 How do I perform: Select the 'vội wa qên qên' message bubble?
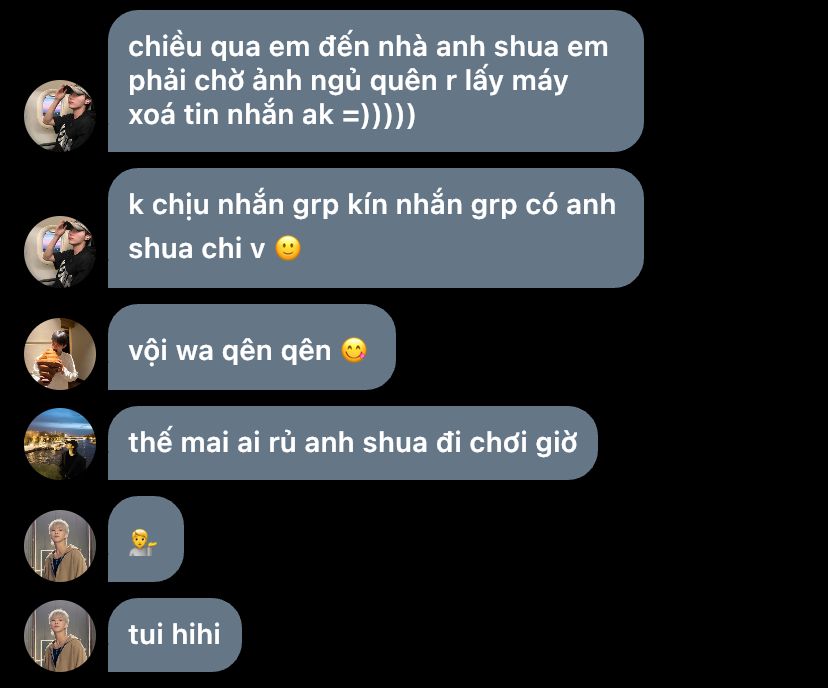point(251,347)
